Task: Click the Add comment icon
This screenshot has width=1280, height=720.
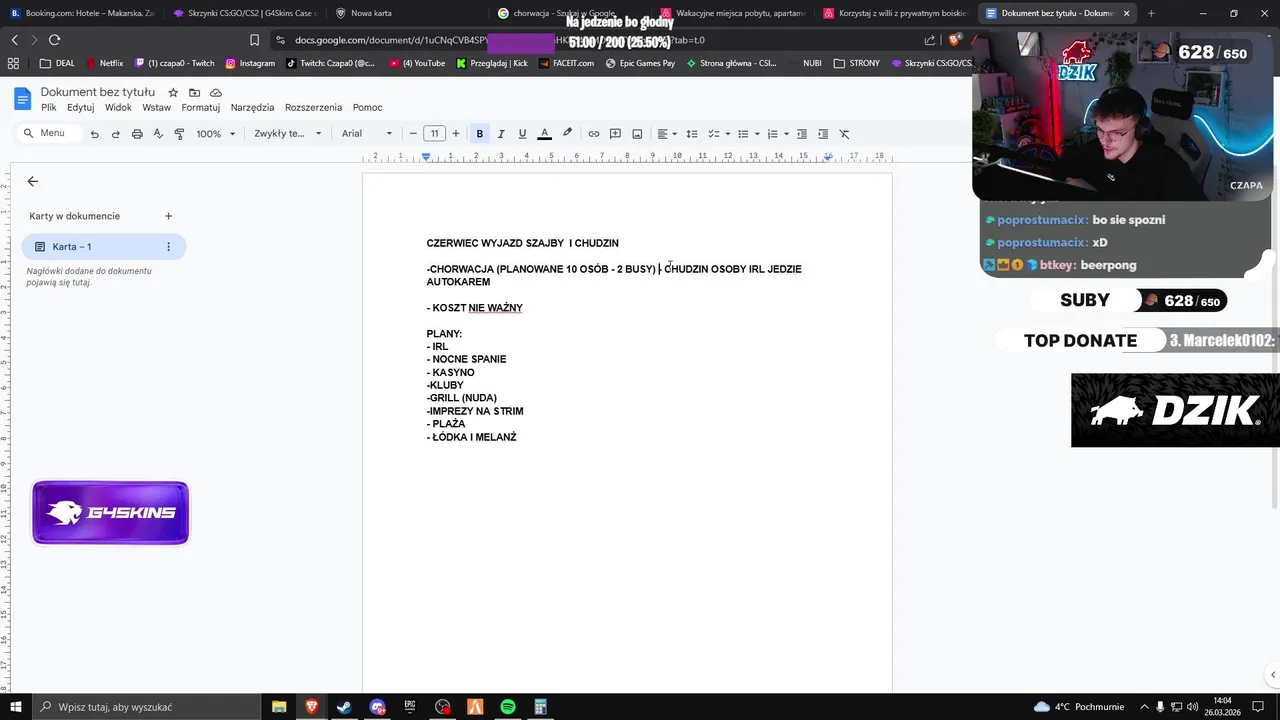Action: tap(616, 134)
